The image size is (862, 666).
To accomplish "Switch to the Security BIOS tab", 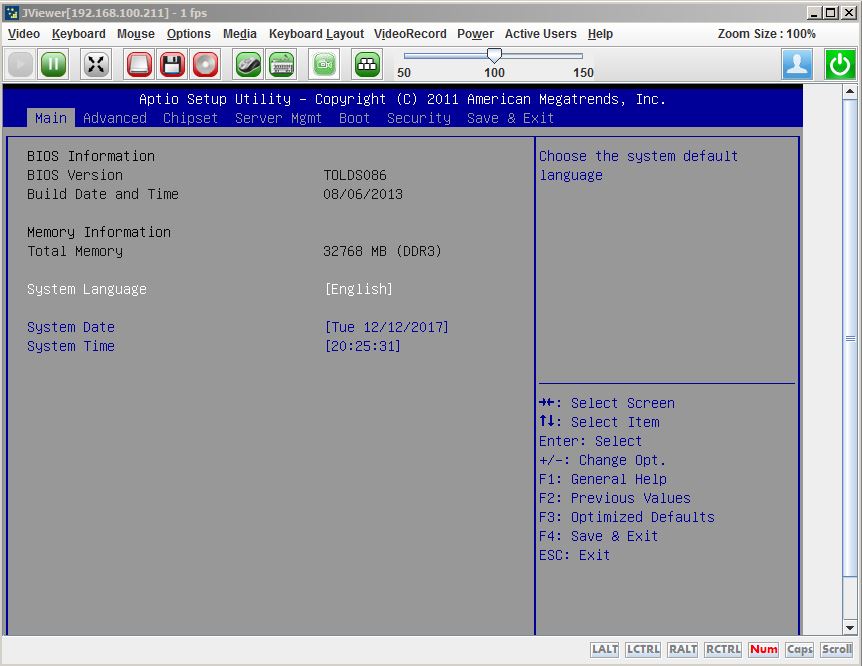I will tap(418, 118).
